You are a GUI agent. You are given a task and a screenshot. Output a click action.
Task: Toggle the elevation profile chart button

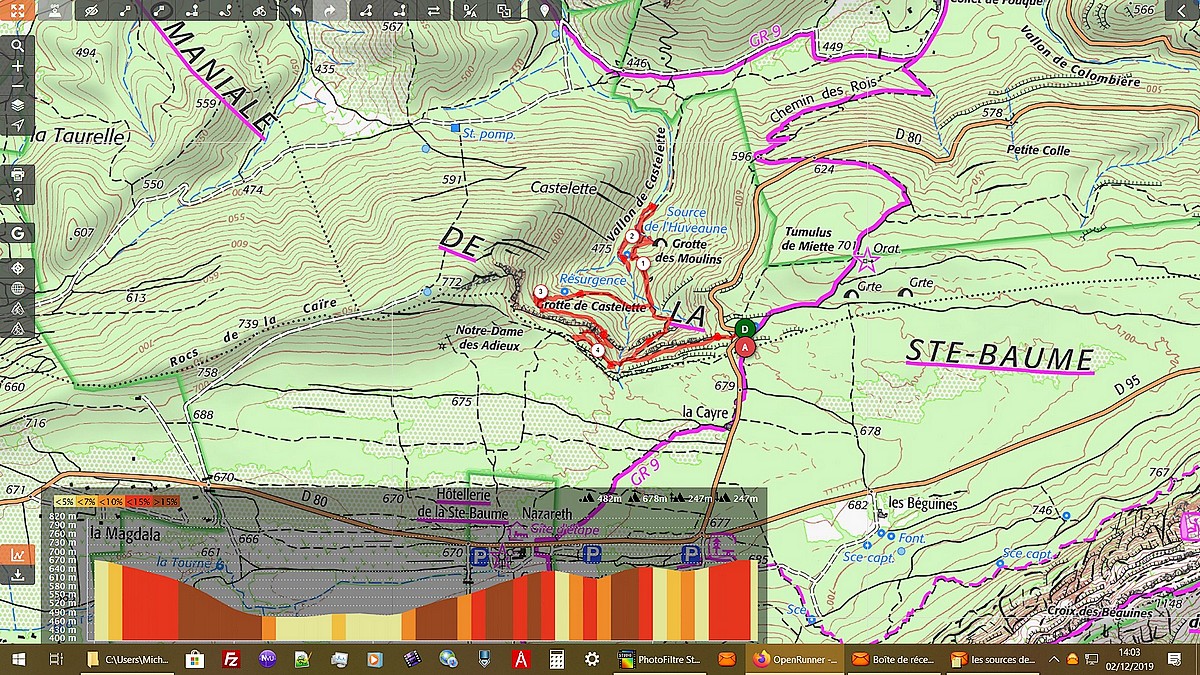[x=17, y=554]
